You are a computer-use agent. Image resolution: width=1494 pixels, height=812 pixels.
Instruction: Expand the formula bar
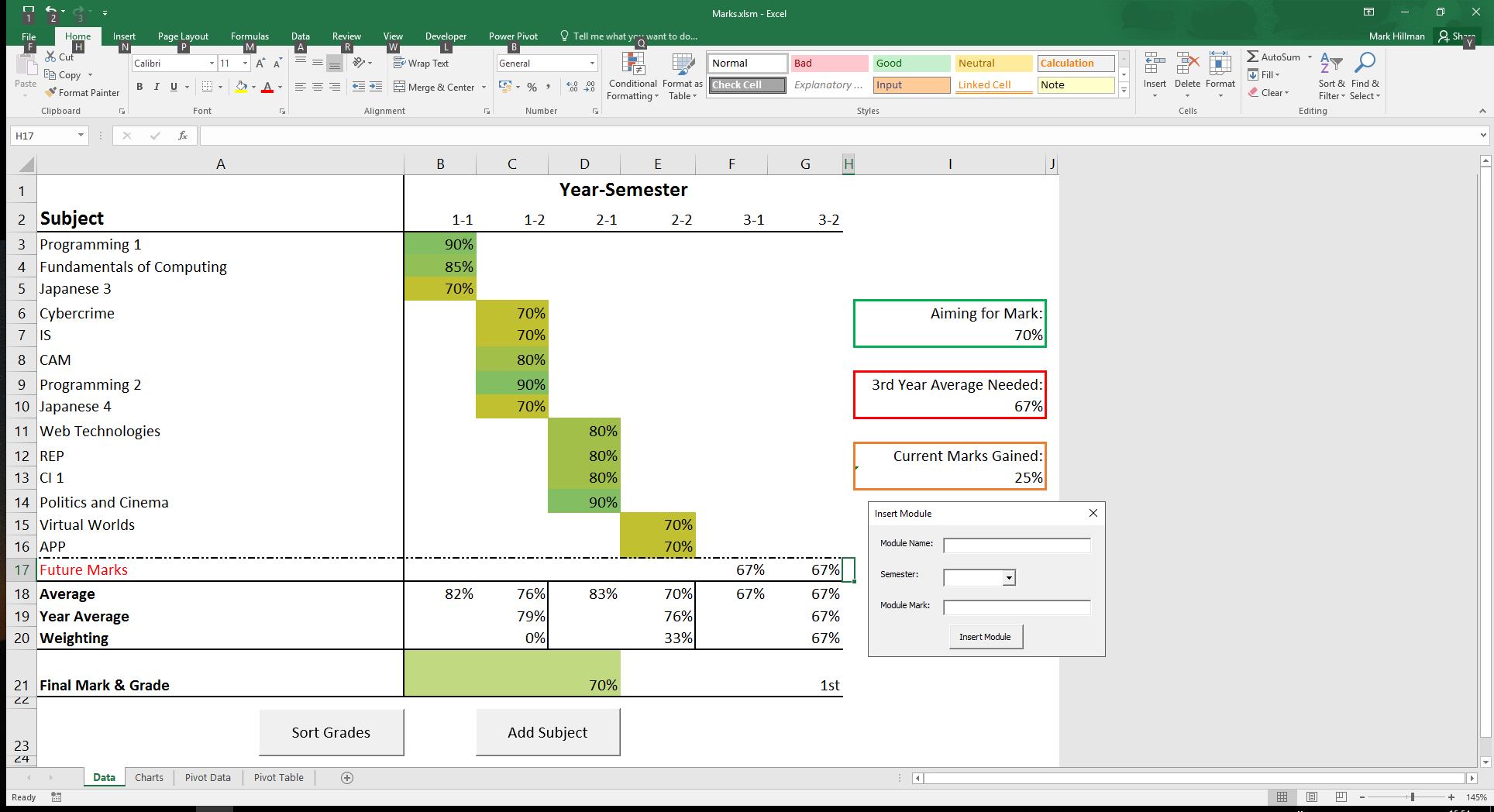[1483, 136]
